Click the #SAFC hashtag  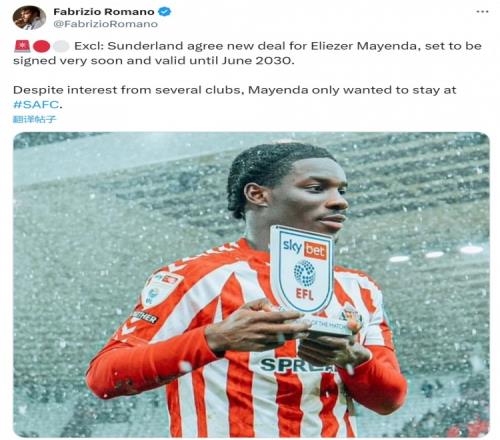(x=36, y=104)
